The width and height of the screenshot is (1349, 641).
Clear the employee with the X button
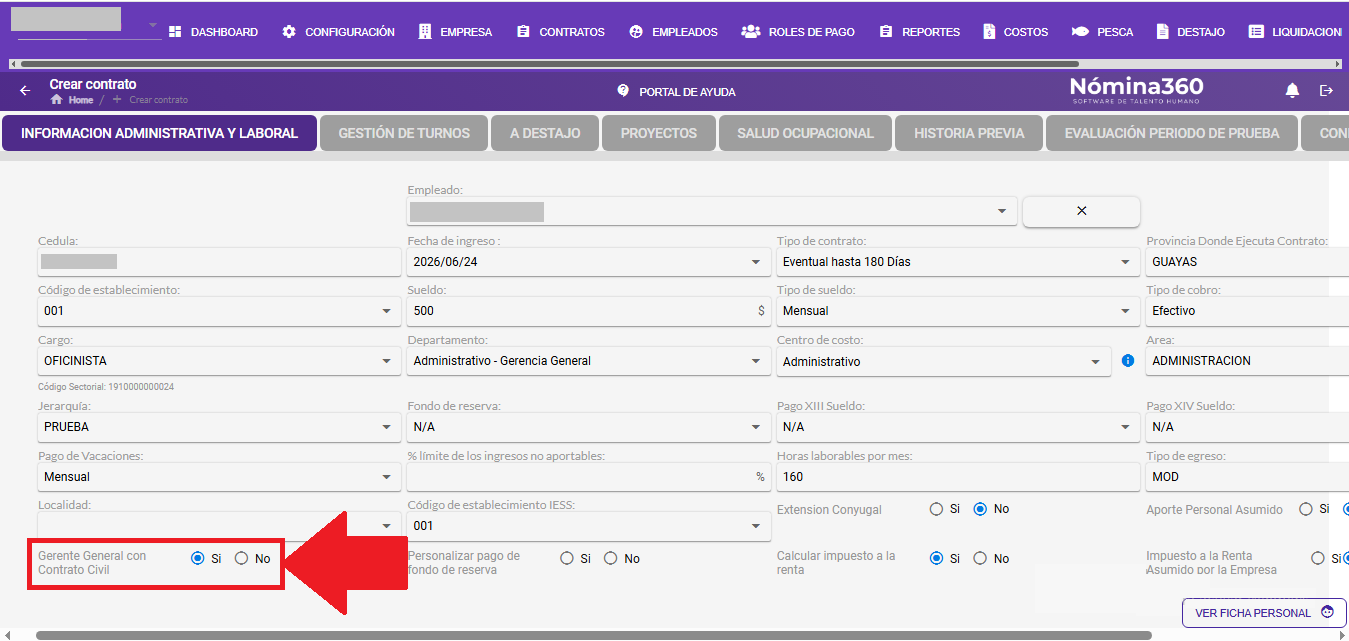[1081, 211]
